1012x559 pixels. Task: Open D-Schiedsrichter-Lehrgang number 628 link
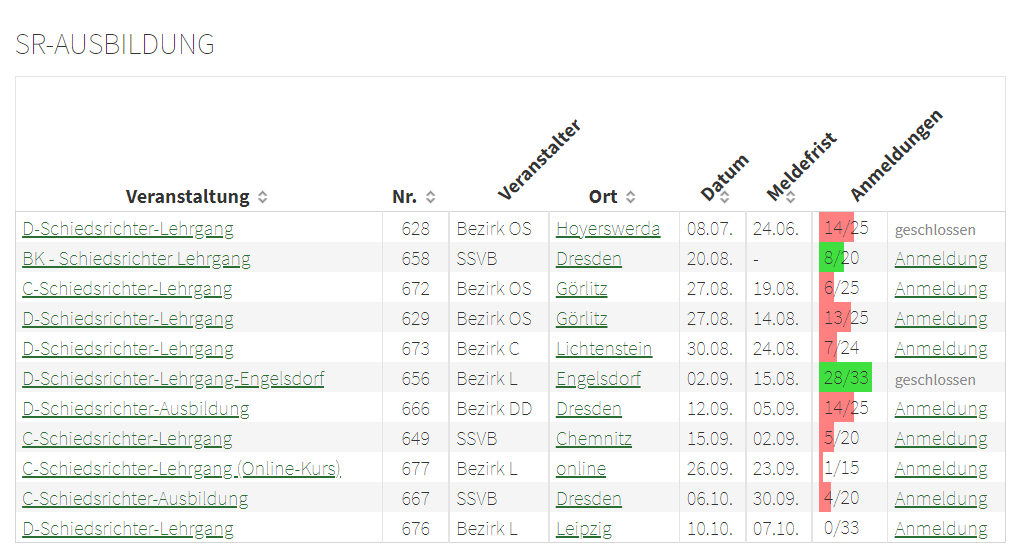128,229
